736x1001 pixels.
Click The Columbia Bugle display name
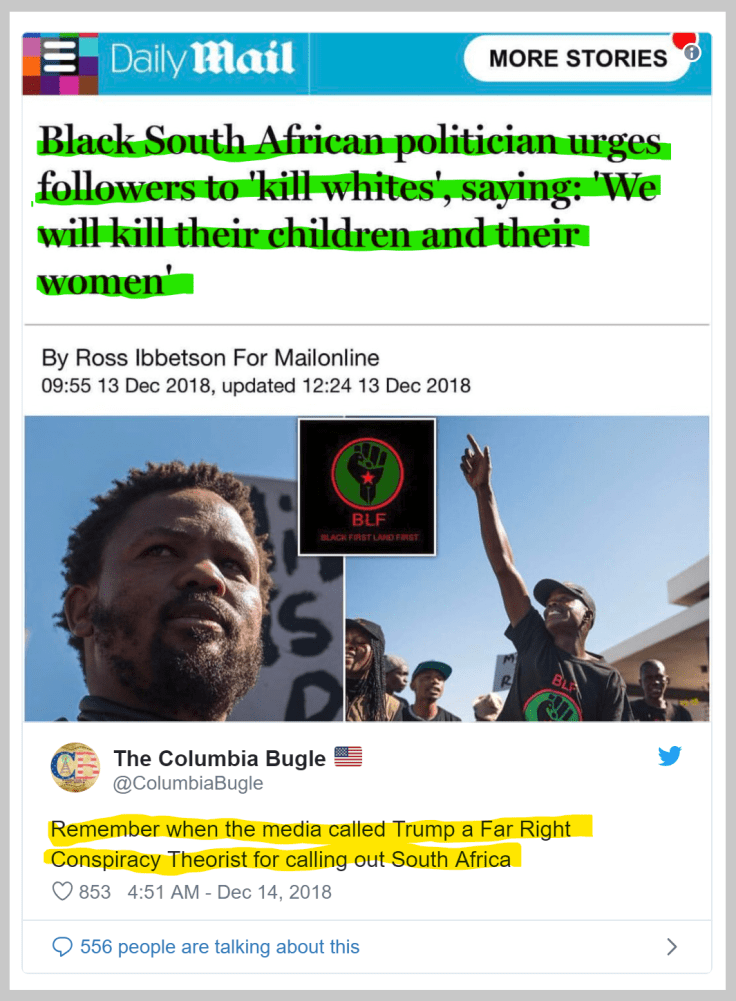(x=220, y=758)
